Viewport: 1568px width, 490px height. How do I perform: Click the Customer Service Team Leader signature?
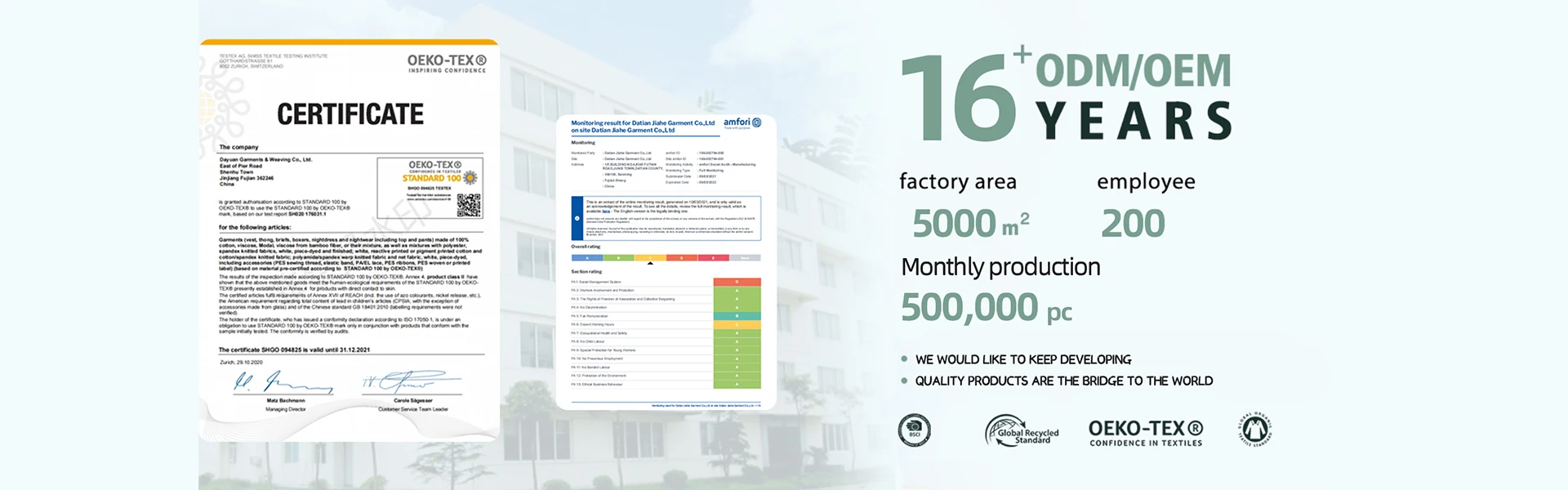(x=412, y=381)
